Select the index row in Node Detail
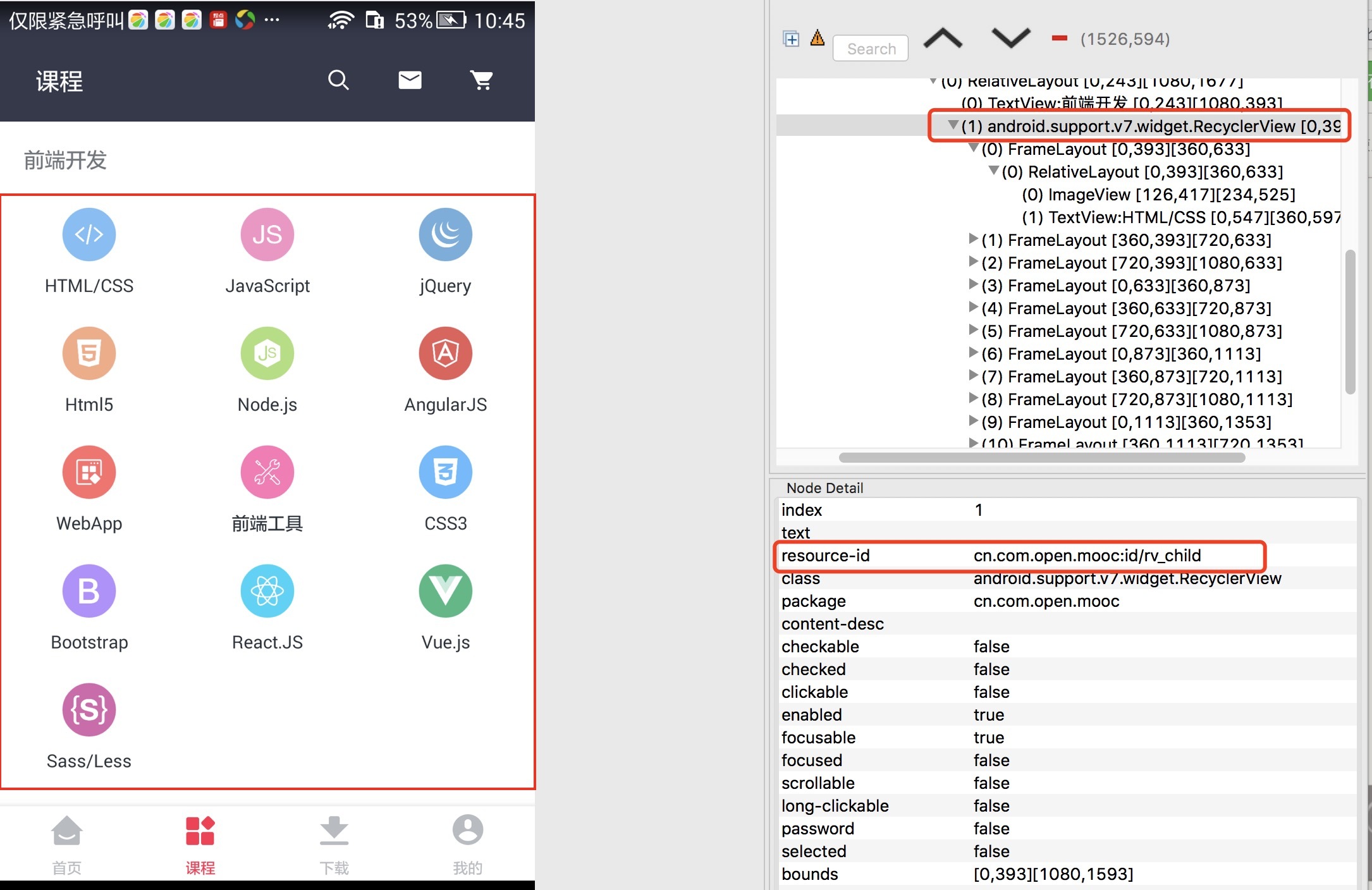 (1067, 510)
